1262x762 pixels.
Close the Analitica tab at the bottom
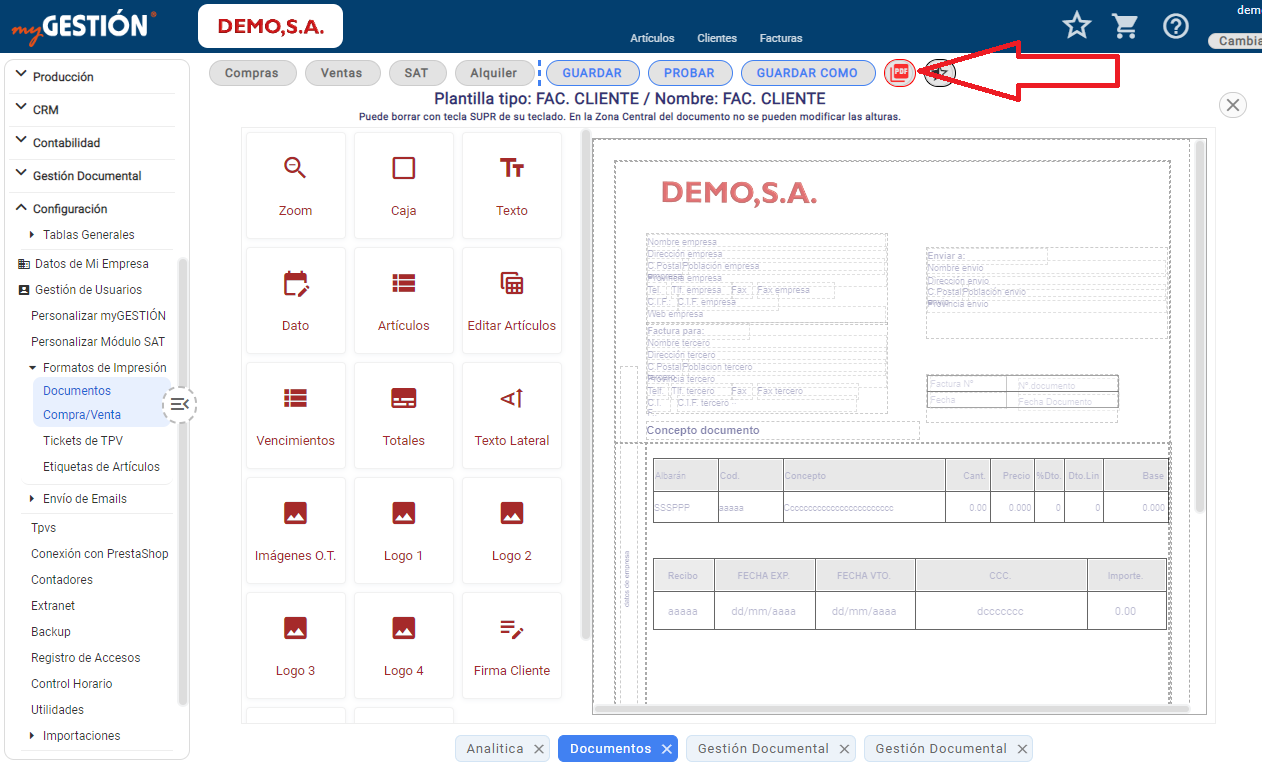(538, 748)
